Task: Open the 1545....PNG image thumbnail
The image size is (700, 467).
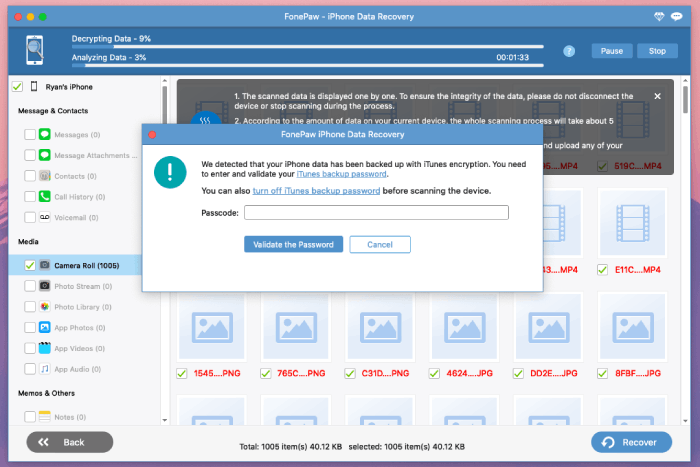Action: coord(212,327)
